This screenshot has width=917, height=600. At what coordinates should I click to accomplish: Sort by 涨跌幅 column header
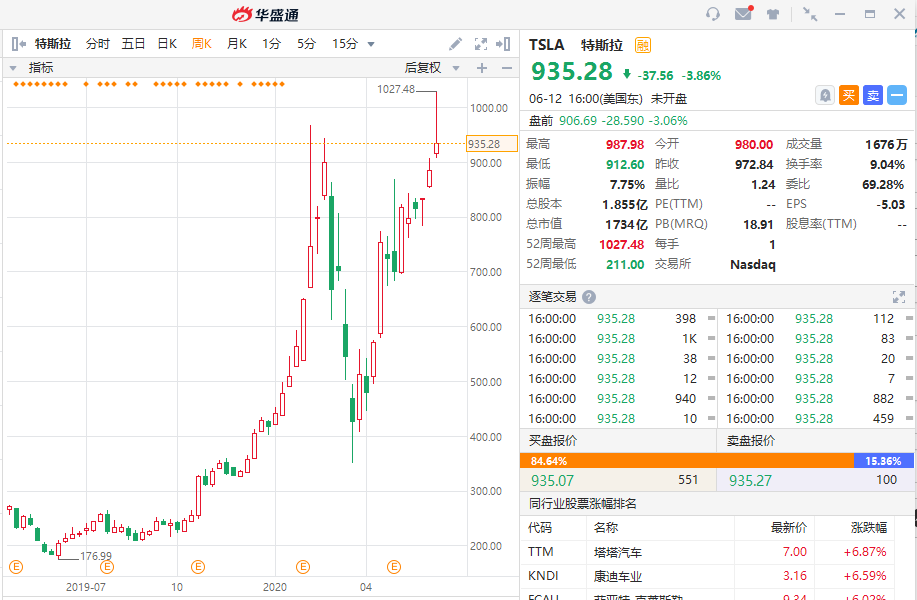(868, 527)
